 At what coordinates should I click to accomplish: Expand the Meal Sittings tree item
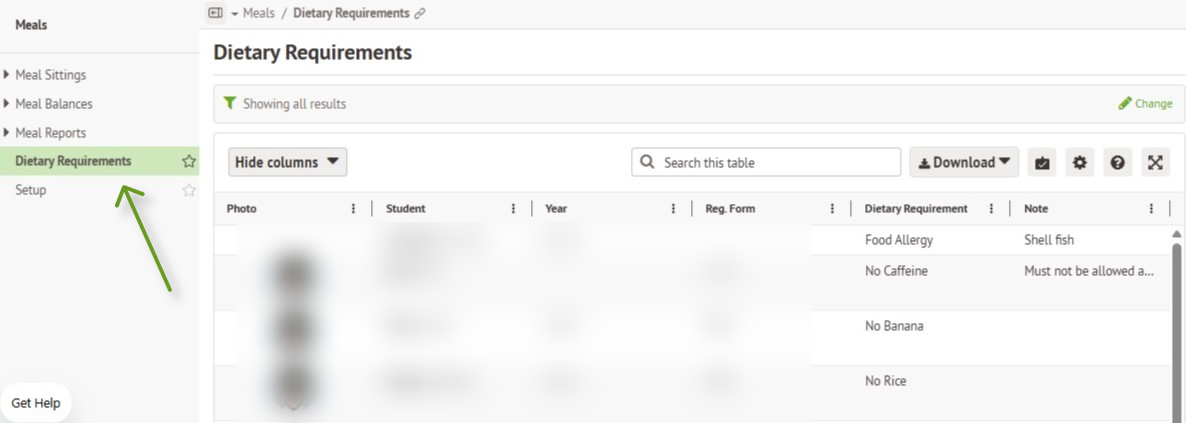tap(7, 75)
